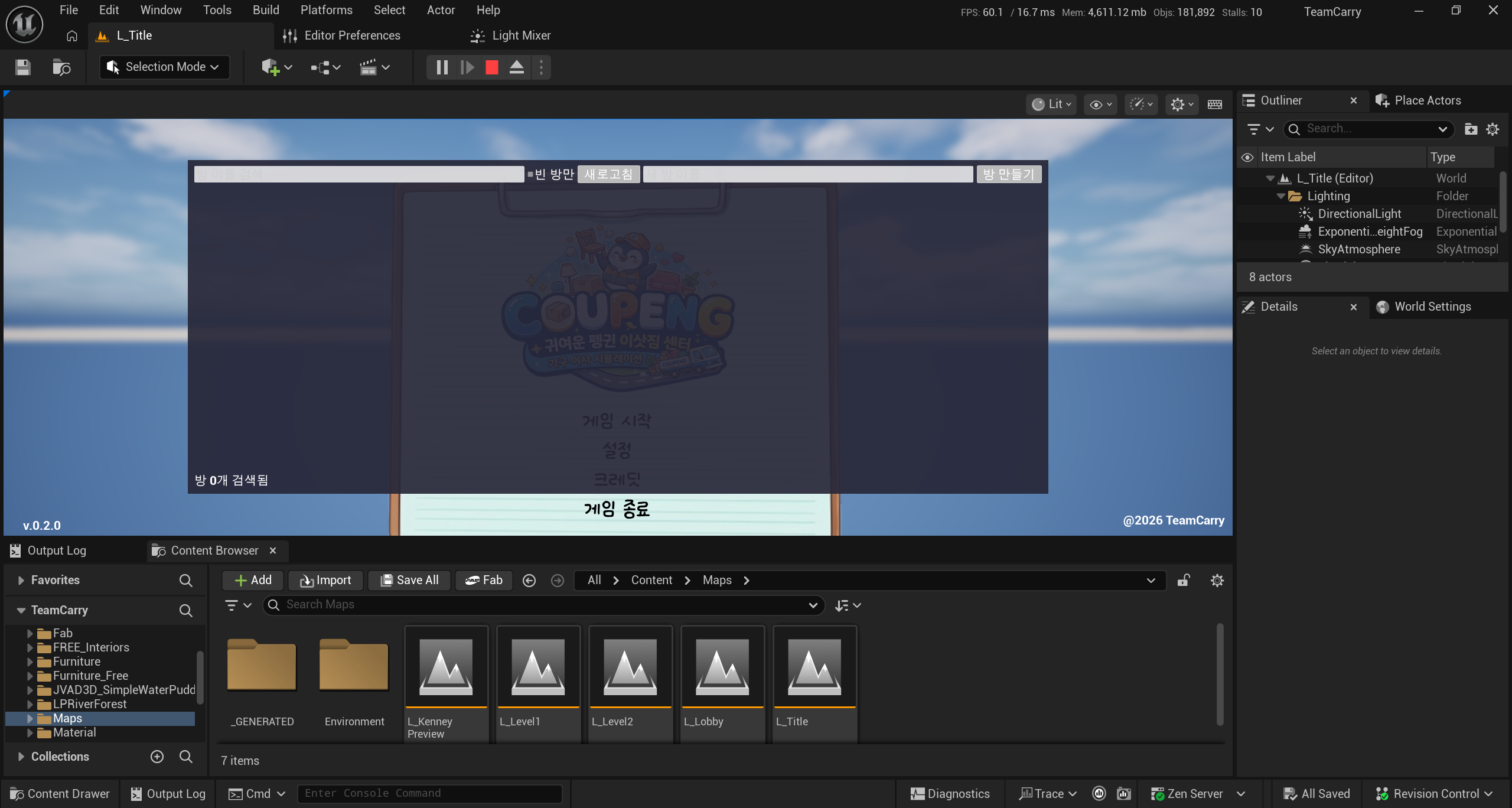Click the Add button in Content Browser
The image size is (1512, 808).
coord(253,581)
